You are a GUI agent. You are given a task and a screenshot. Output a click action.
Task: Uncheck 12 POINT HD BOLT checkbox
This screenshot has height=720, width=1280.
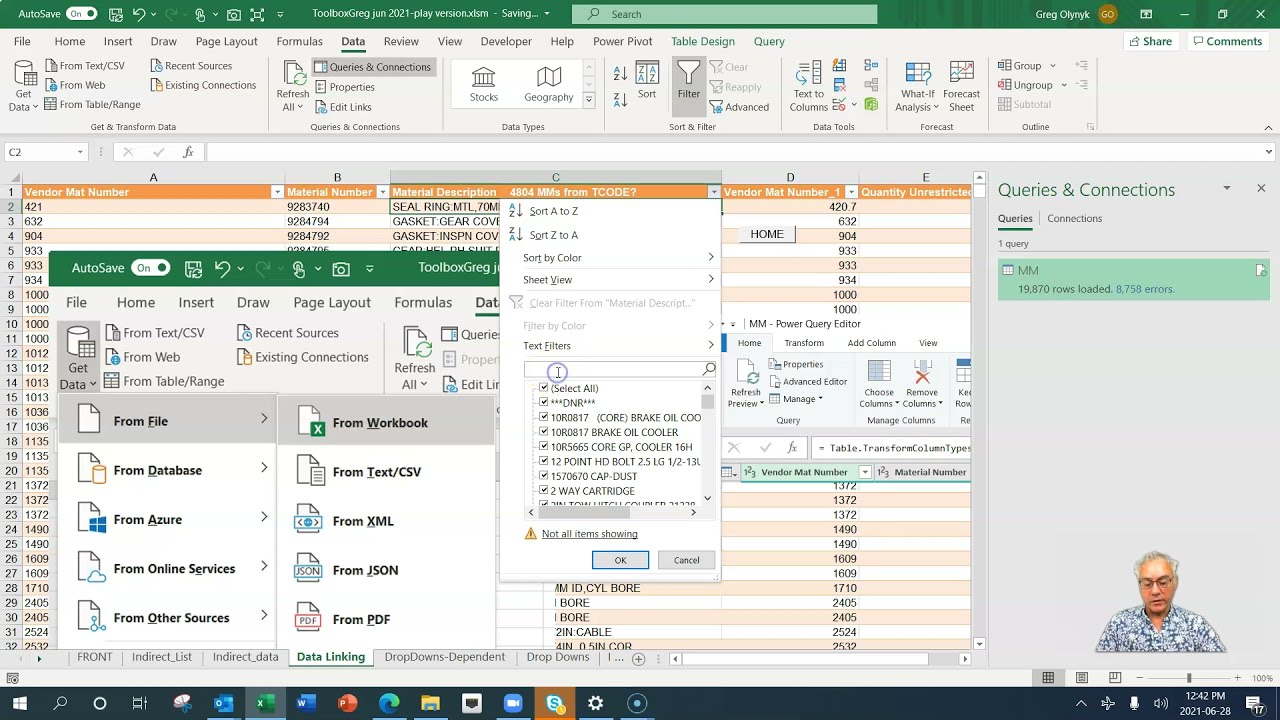[544, 462]
